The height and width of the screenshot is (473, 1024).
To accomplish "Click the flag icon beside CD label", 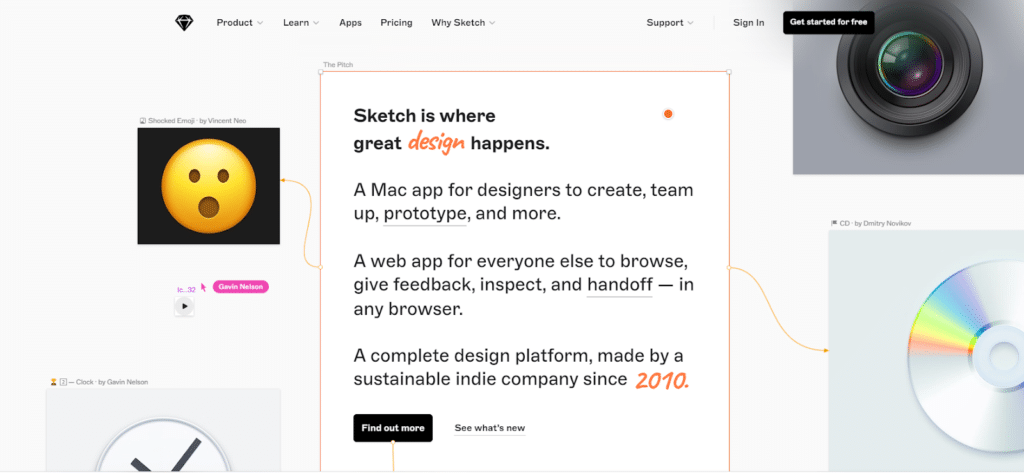I will click(x=833, y=223).
